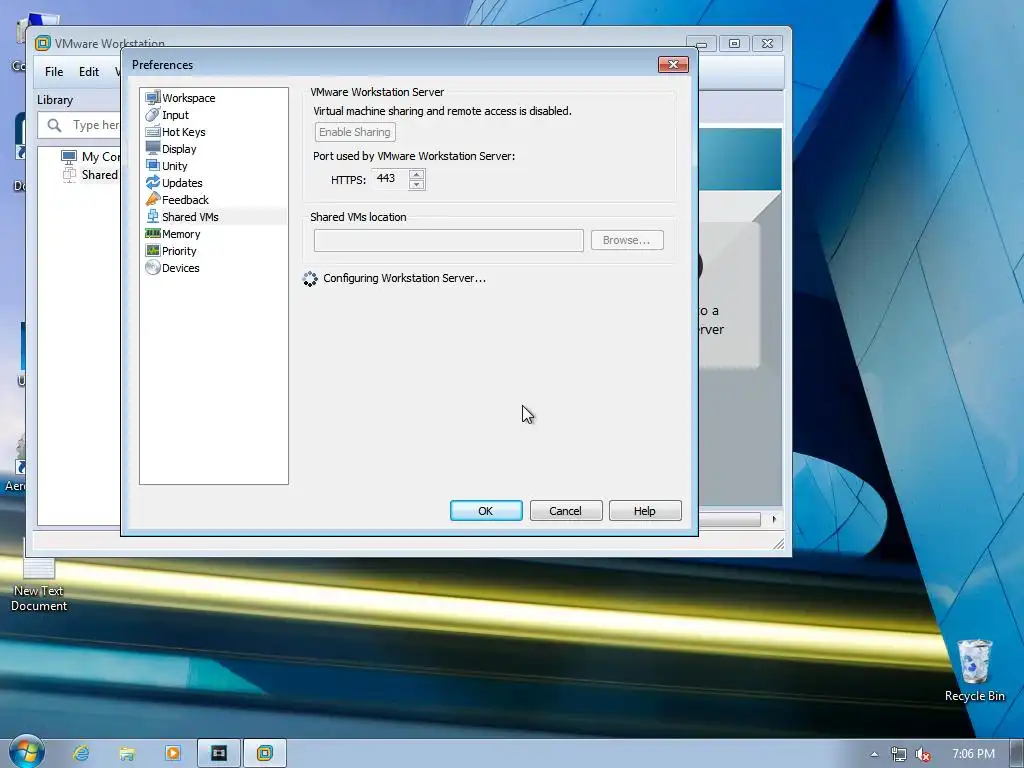Click the library search magnifier icon
The height and width of the screenshot is (768, 1024).
coord(55,125)
